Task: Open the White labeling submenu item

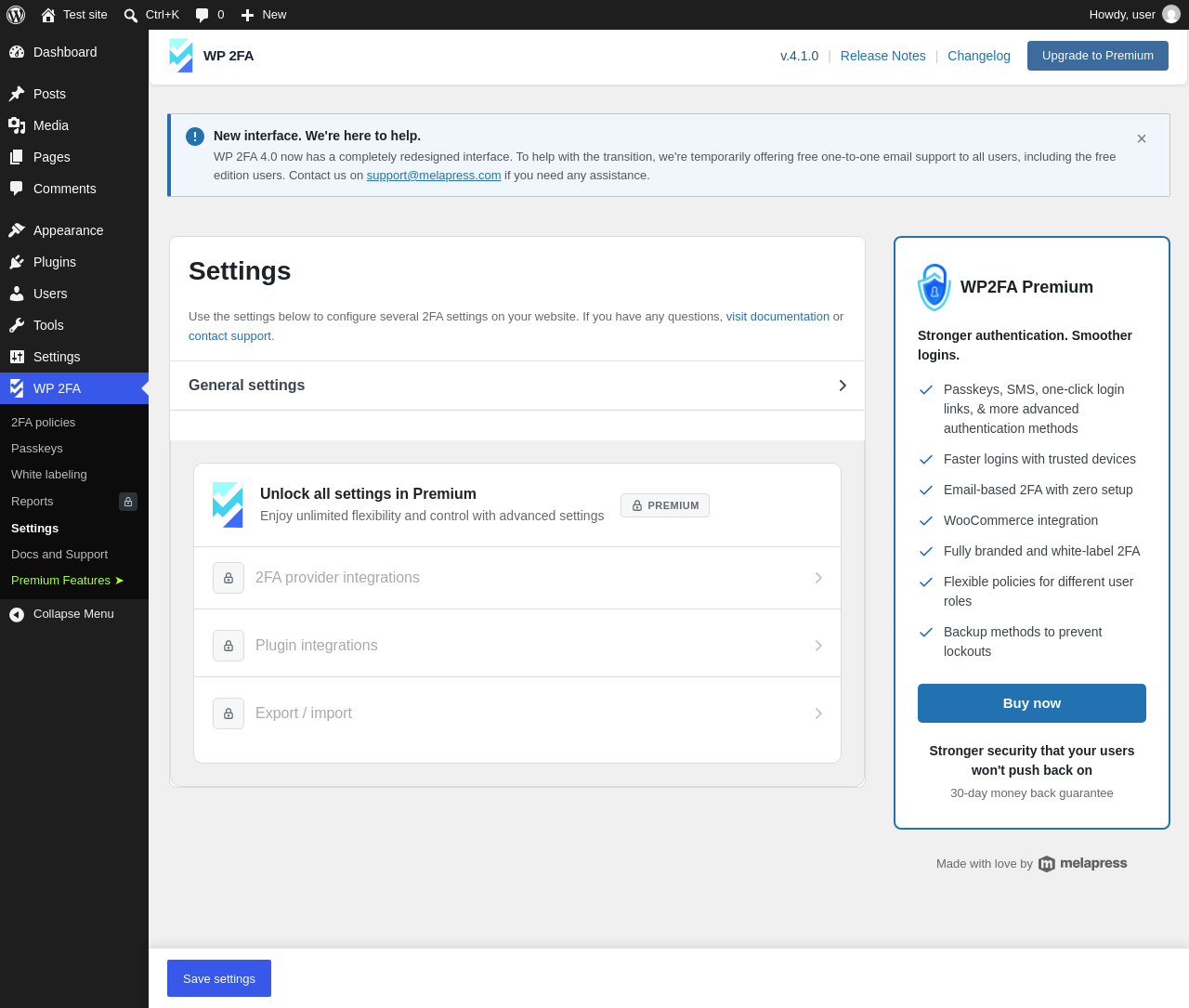Action: 74,475
